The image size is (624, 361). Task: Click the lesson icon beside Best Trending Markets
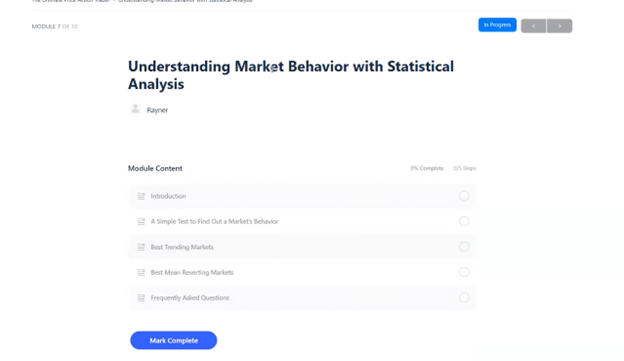pos(141,247)
